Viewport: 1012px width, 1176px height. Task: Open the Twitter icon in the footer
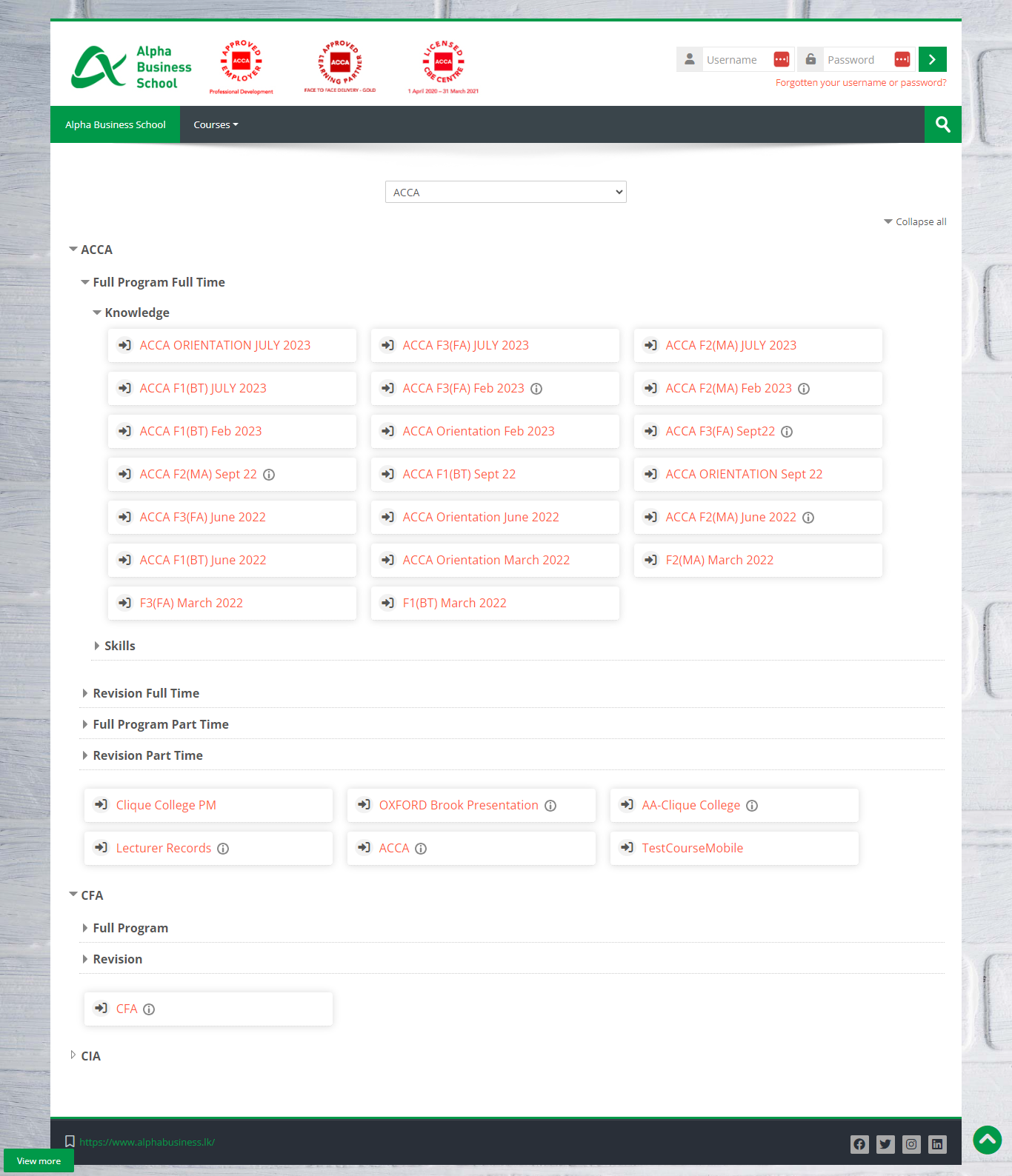[885, 1144]
